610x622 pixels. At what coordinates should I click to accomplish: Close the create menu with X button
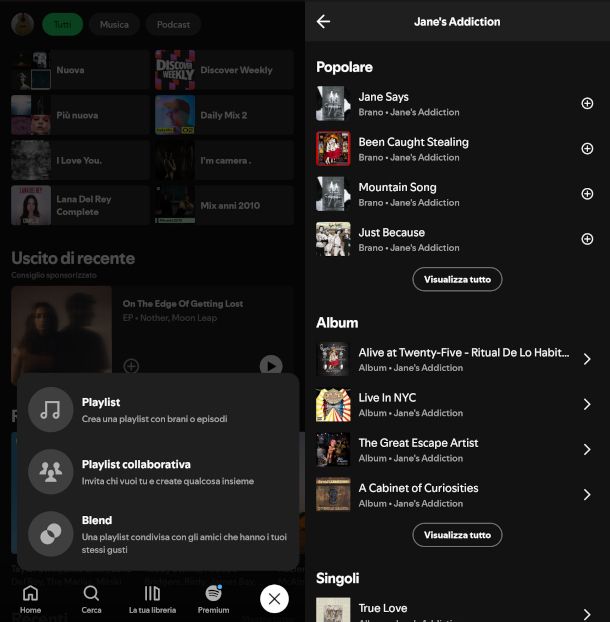[x=274, y=598]
